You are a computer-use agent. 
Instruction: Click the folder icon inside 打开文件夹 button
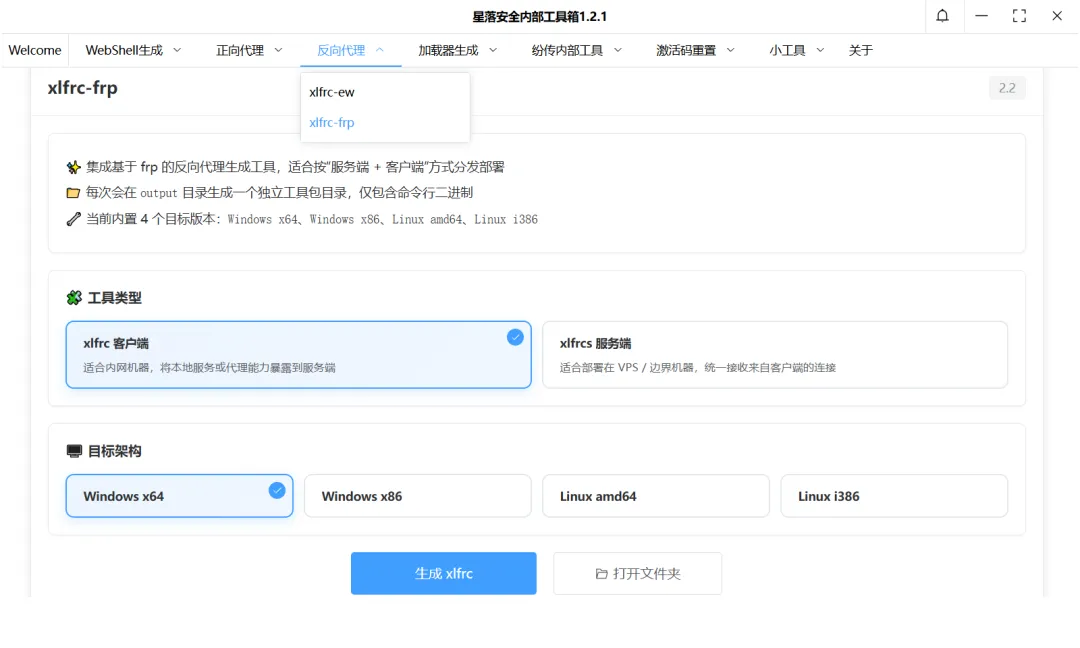click(x=601, y=574)
